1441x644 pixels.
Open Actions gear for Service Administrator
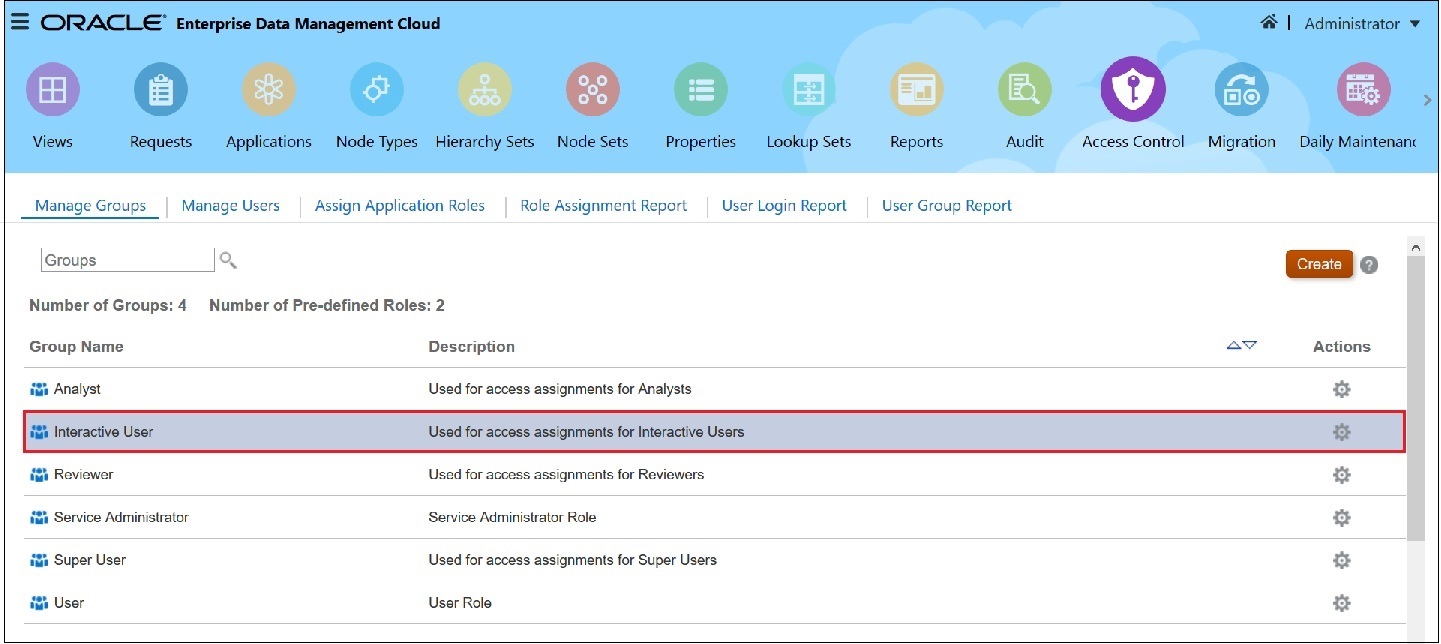(x=1342, y=518)
